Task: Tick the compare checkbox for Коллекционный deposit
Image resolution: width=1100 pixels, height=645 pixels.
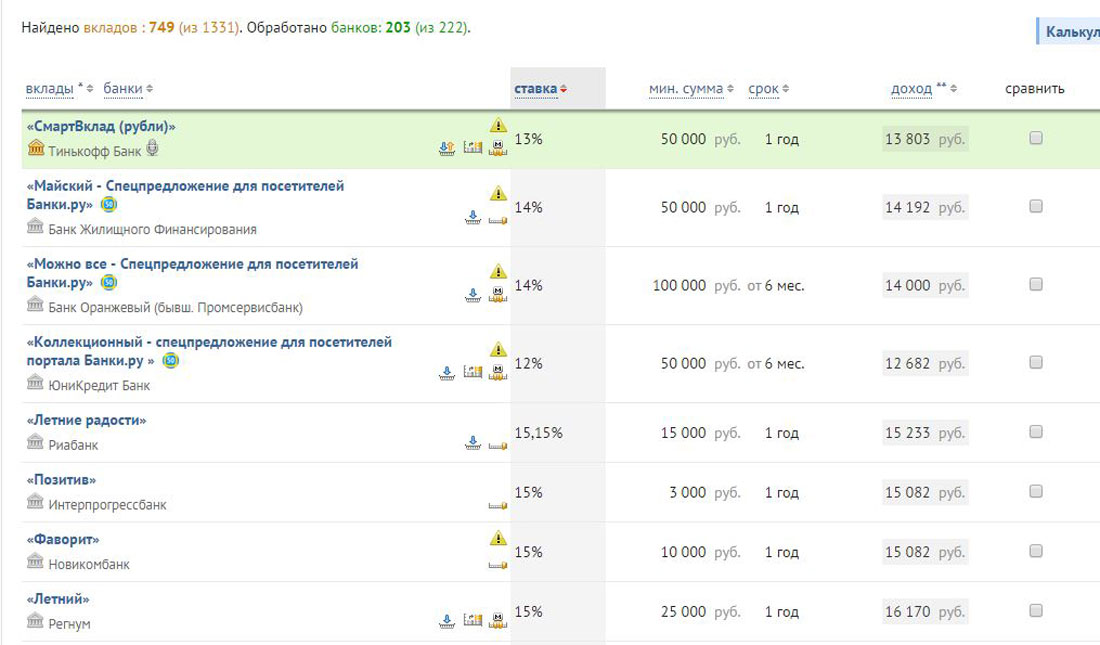Action: tap(1035, 362)
